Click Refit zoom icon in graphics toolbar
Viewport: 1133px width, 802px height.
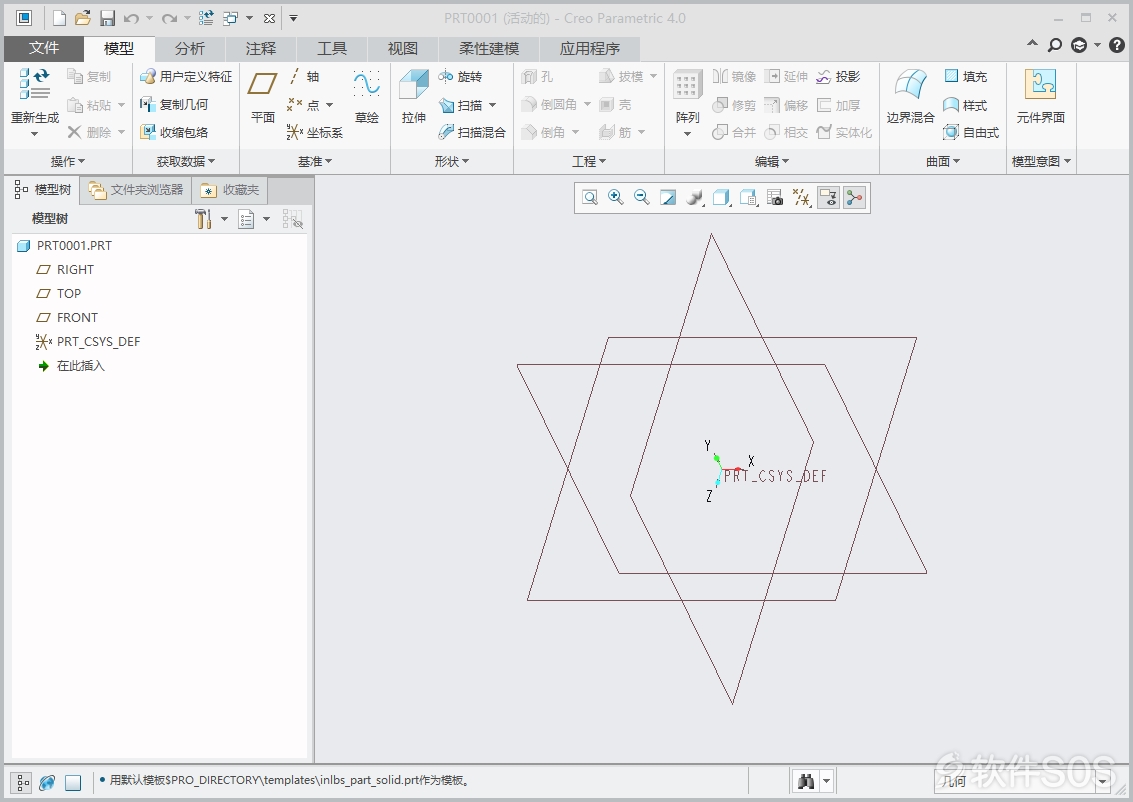coord(590,197)
